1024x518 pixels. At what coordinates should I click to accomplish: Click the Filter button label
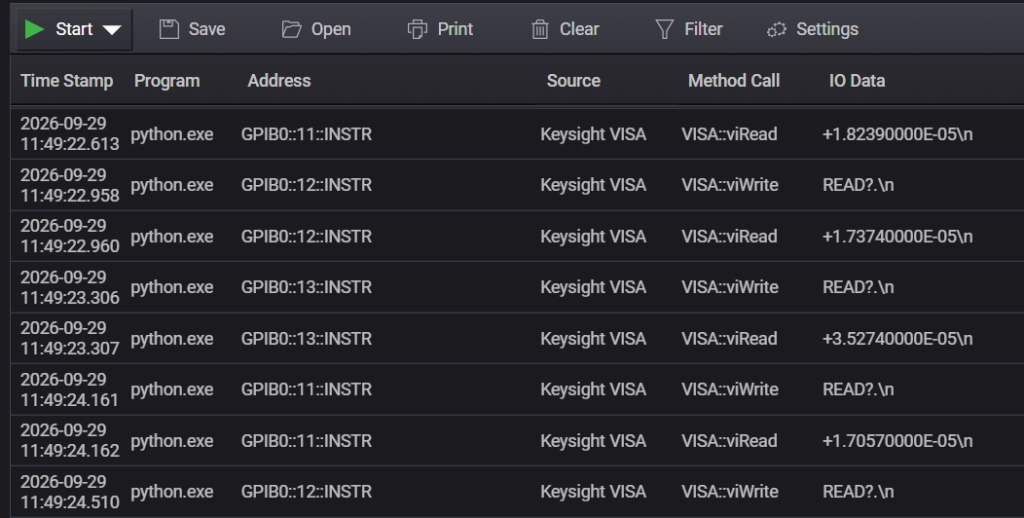click(703, 29)
